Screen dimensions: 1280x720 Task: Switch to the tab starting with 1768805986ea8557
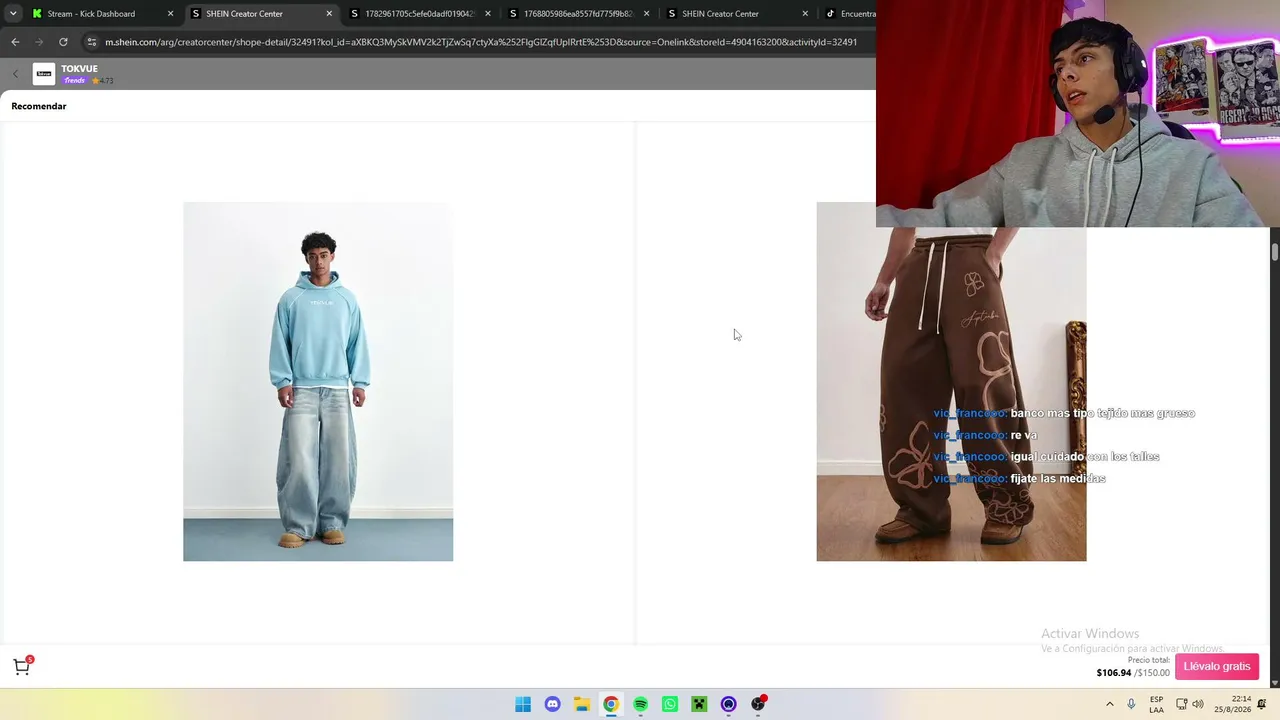tap(578, 14)
